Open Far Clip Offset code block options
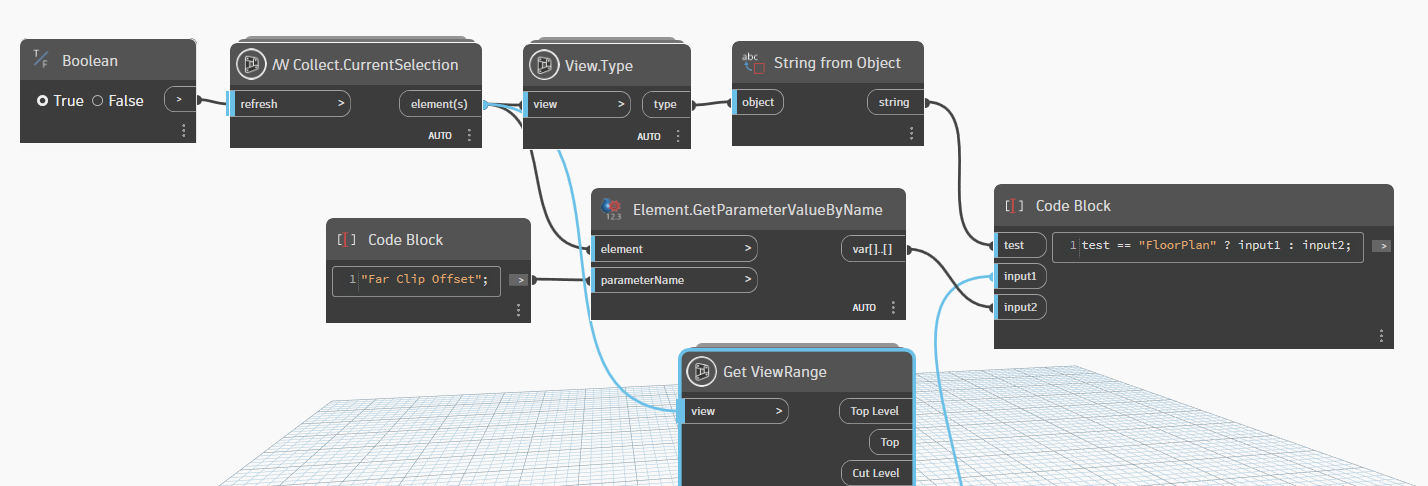1428x486 pixels. [x=518, y=310]
